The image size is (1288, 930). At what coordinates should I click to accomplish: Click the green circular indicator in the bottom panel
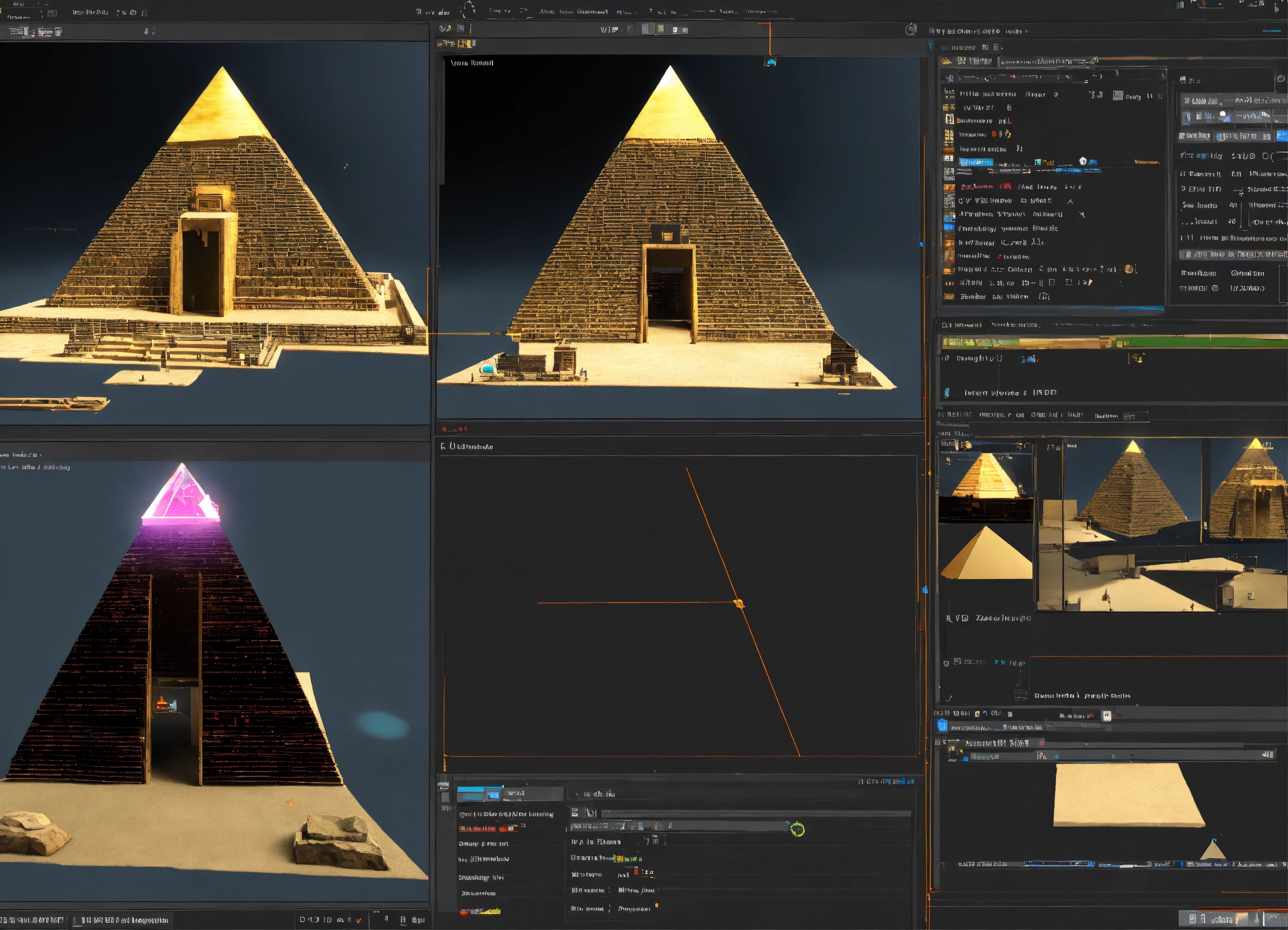[797, 829]
